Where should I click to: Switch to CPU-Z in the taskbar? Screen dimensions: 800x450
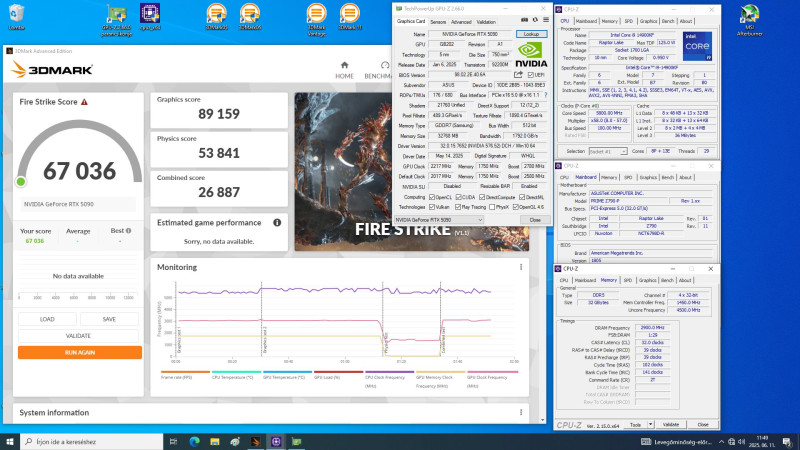point(276,441)
